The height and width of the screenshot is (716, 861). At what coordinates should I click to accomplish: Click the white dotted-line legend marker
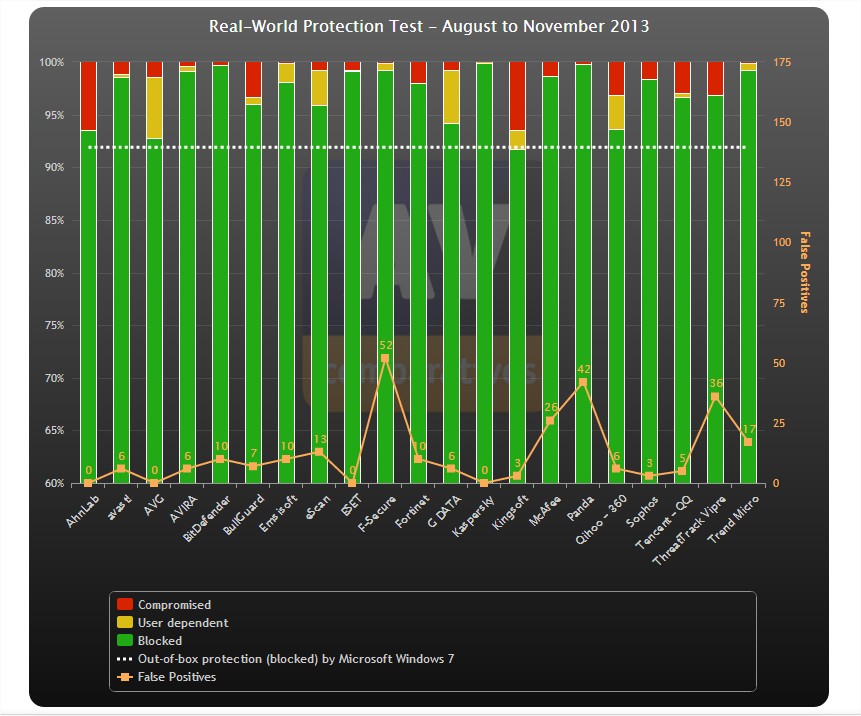(125, 659)
